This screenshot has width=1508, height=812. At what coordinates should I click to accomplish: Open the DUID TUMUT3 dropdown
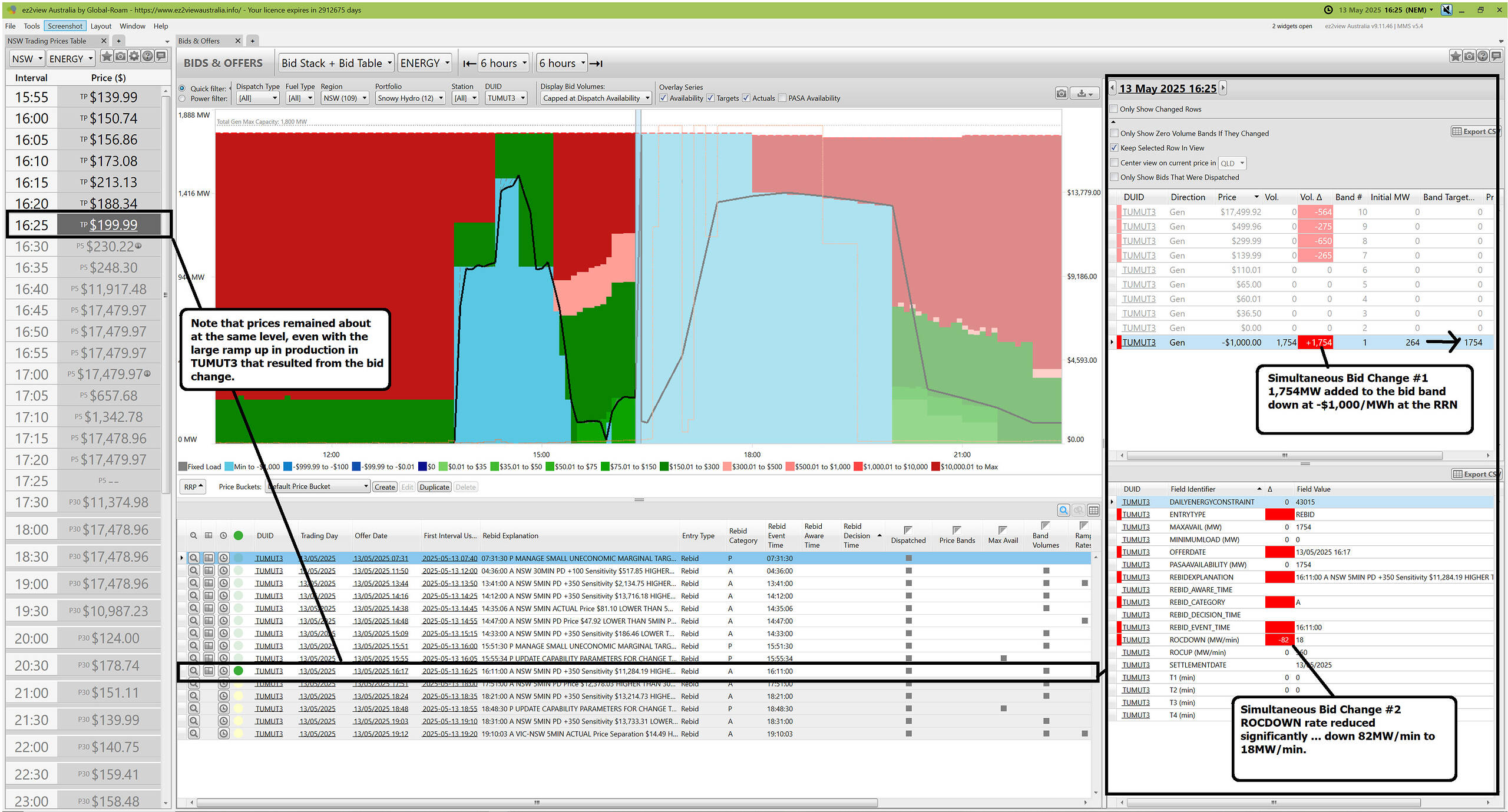click(505, 98)
